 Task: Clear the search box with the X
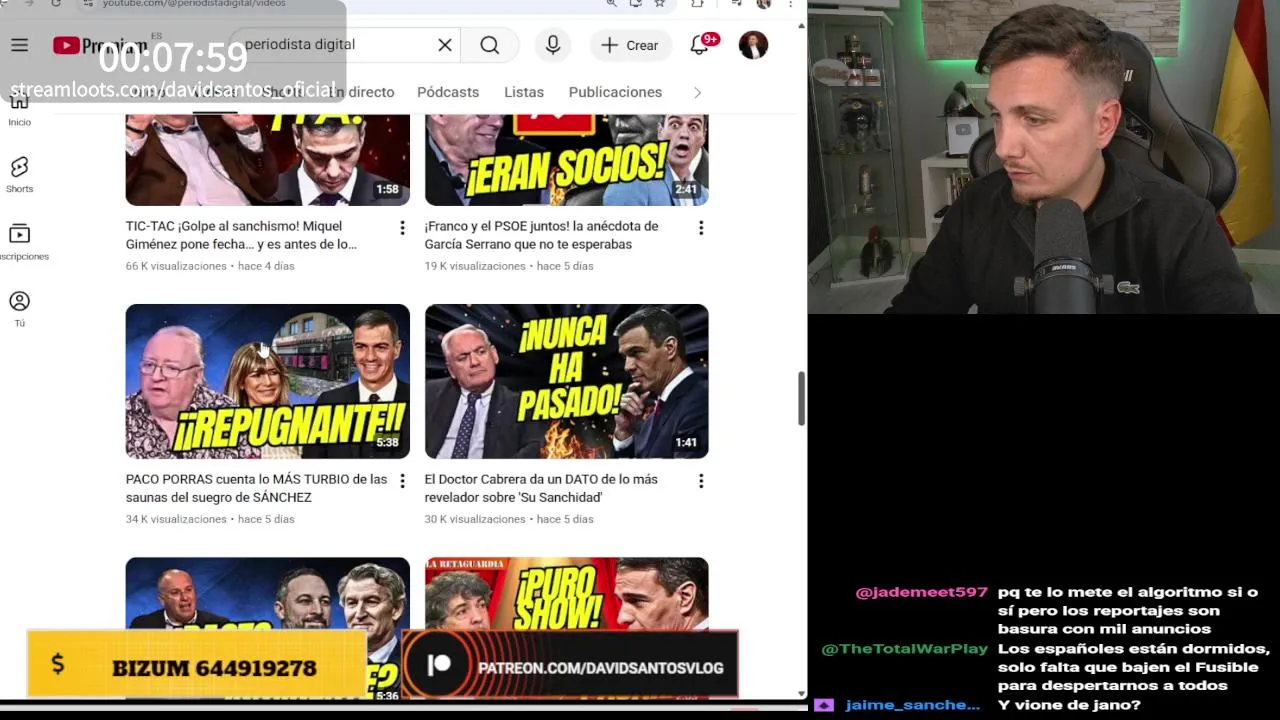pos(445,45)
